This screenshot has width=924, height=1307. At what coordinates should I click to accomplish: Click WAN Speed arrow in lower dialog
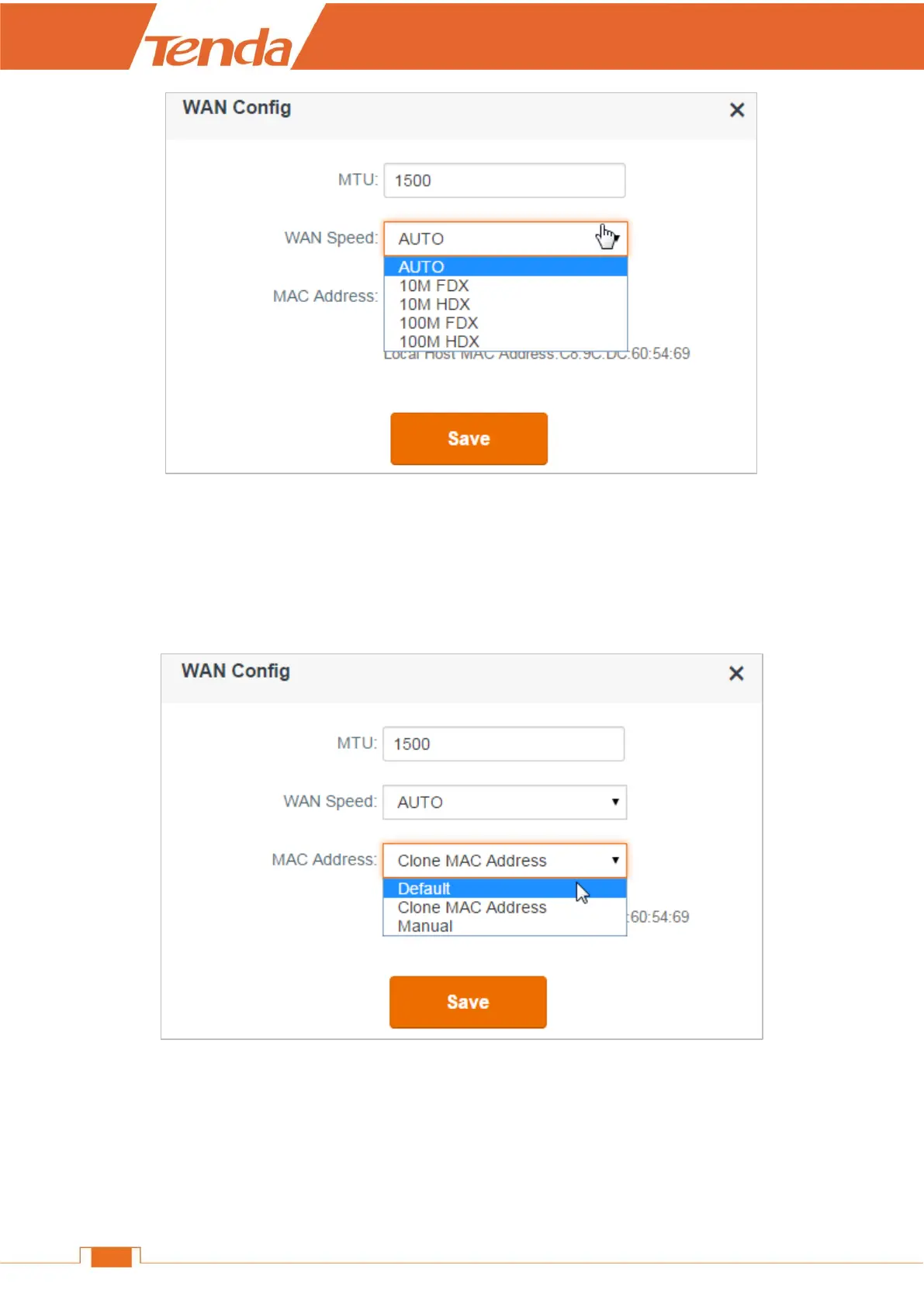pos(615,802)
